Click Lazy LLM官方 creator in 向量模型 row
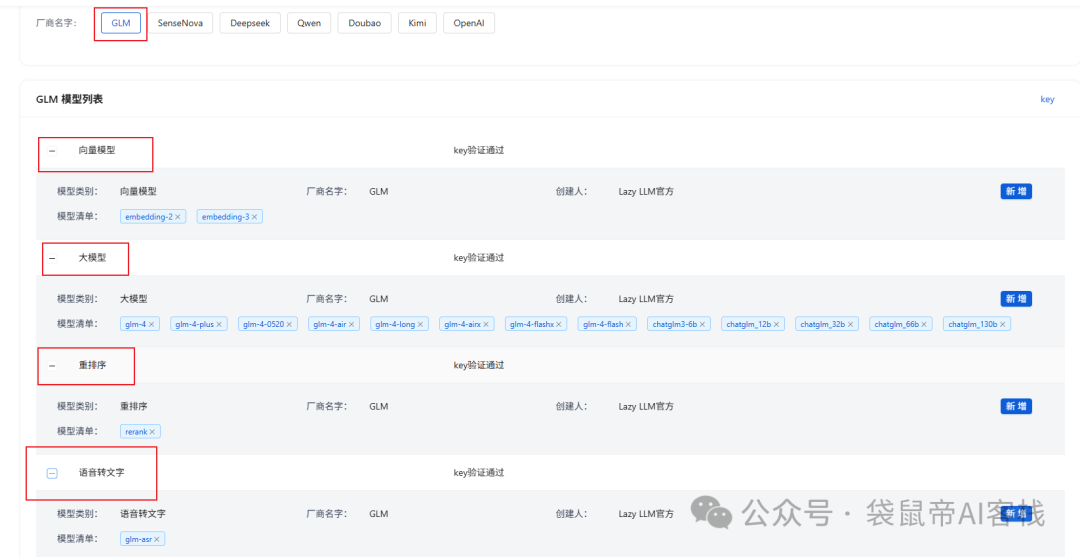The image size is (1080, 557). point(646,191)
